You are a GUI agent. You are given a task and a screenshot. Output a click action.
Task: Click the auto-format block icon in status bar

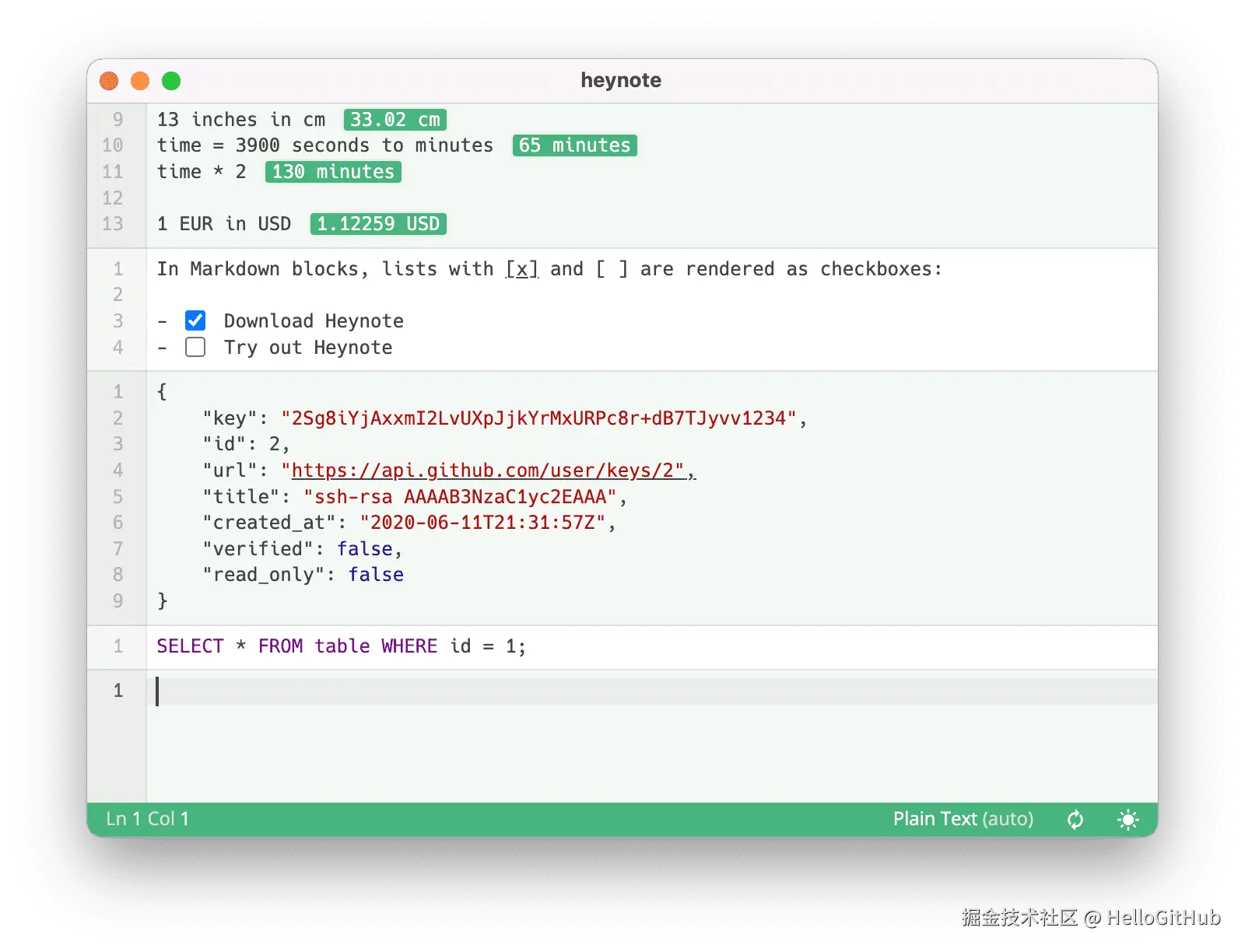(x=1075, y=820)
